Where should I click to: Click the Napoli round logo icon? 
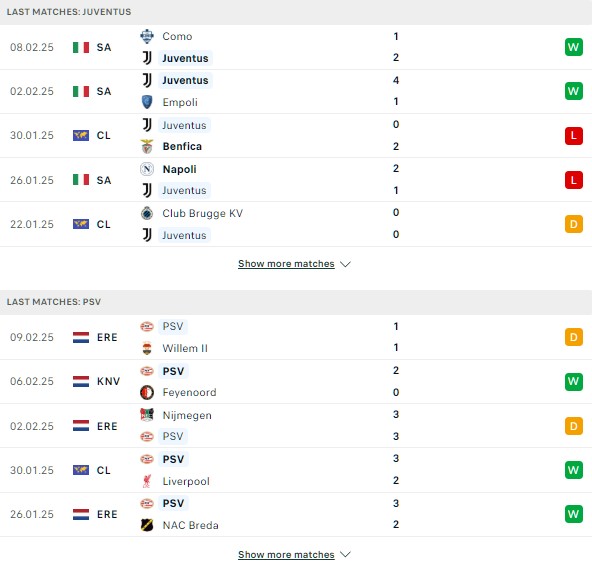click(x=147, y=169)
